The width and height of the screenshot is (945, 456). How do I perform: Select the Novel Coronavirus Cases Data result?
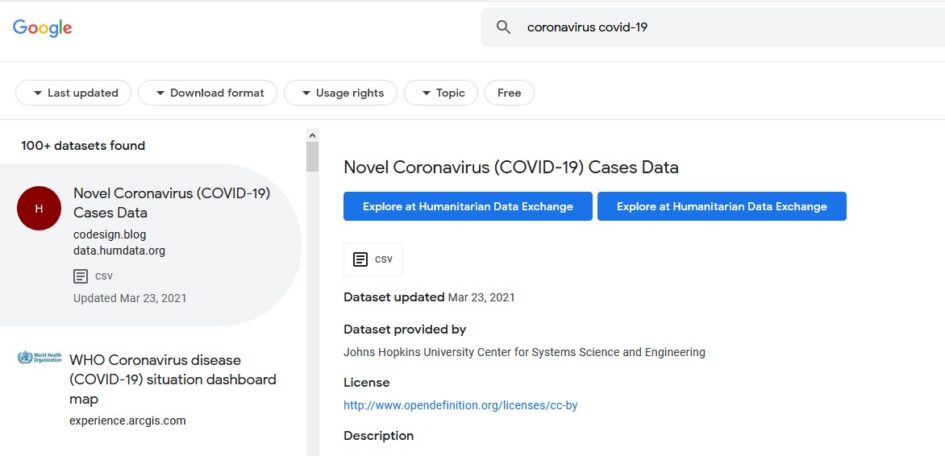coord(151,245)
